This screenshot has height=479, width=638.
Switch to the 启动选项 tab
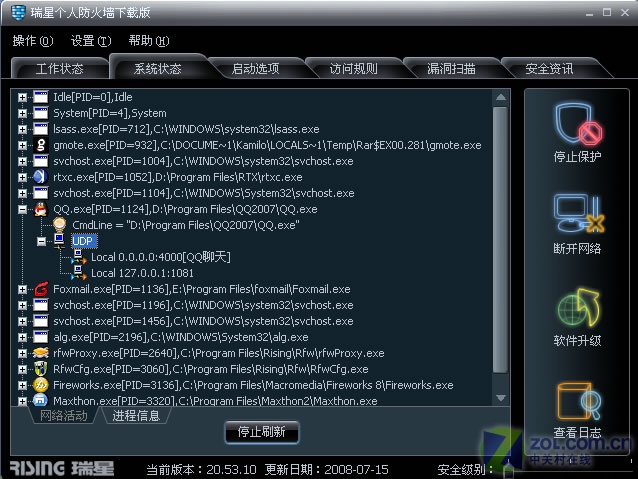pos(256,68)
